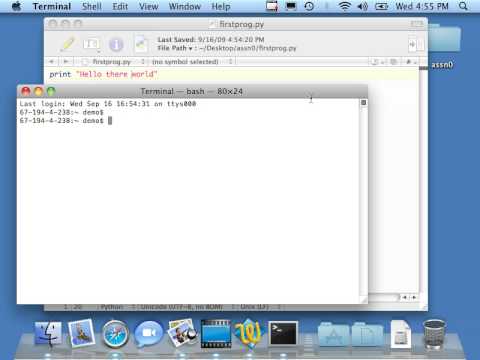
Task: Click the Terminal scrollbar top box
Action: click(364, 103)
